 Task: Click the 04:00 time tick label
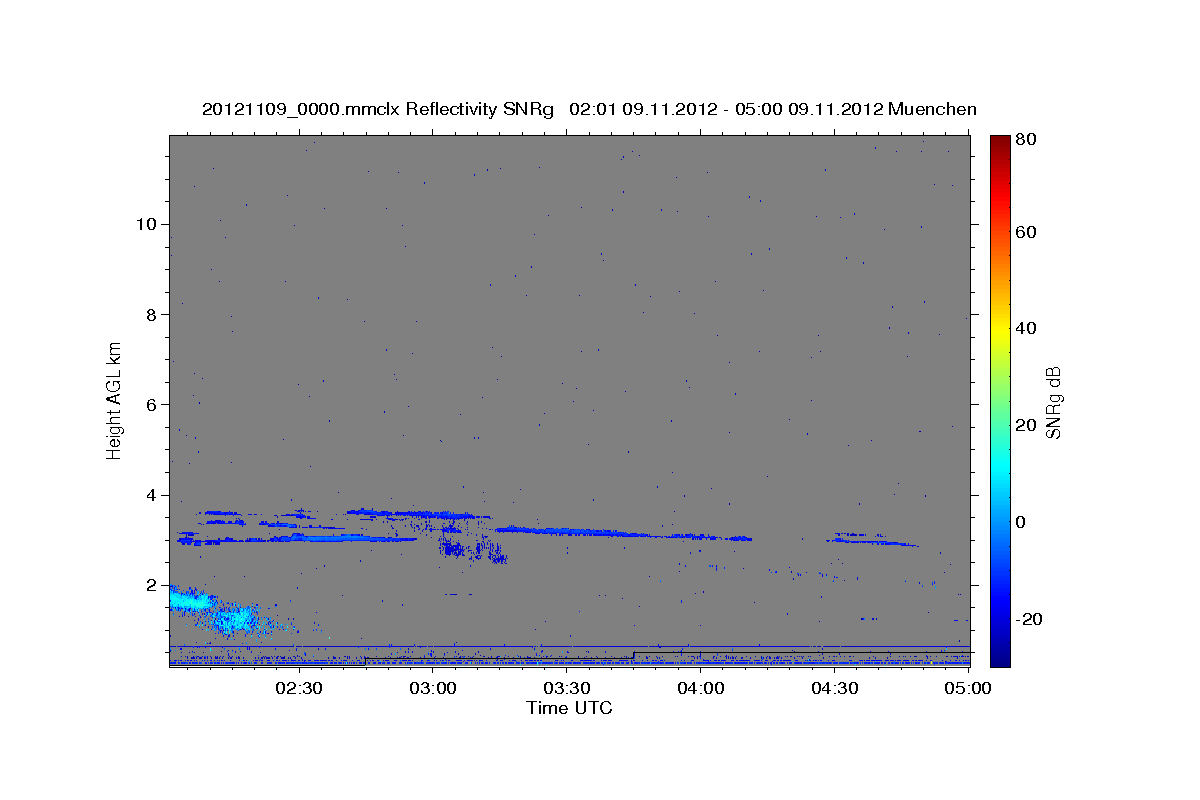pos(701,689)
